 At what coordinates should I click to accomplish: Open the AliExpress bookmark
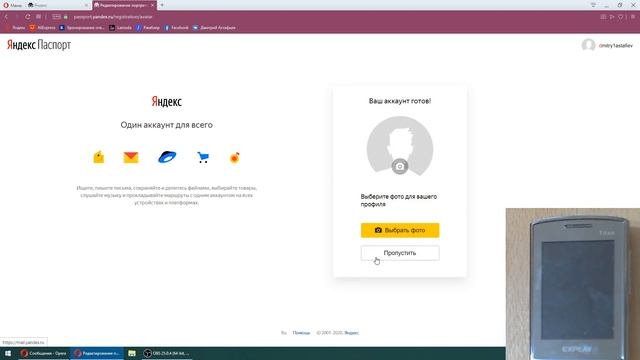(42, 28)
